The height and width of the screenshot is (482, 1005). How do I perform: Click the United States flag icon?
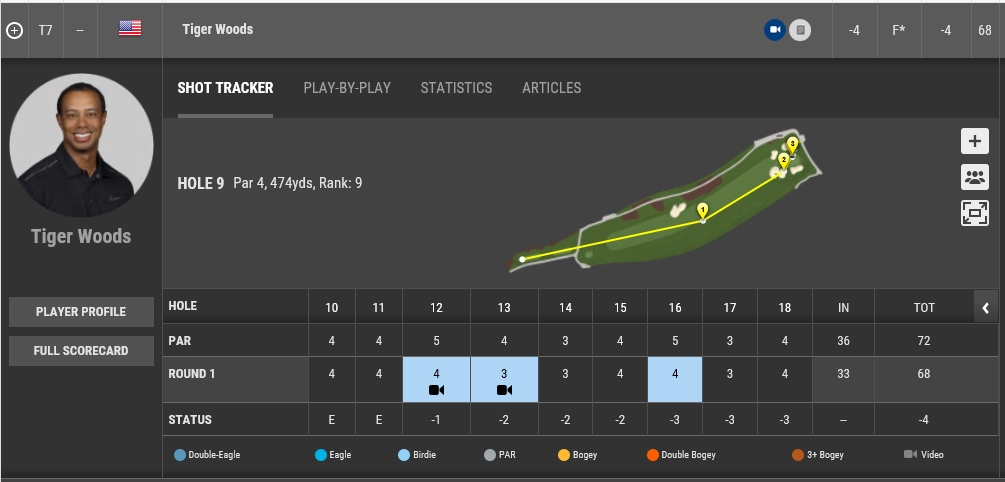point(130,29)
